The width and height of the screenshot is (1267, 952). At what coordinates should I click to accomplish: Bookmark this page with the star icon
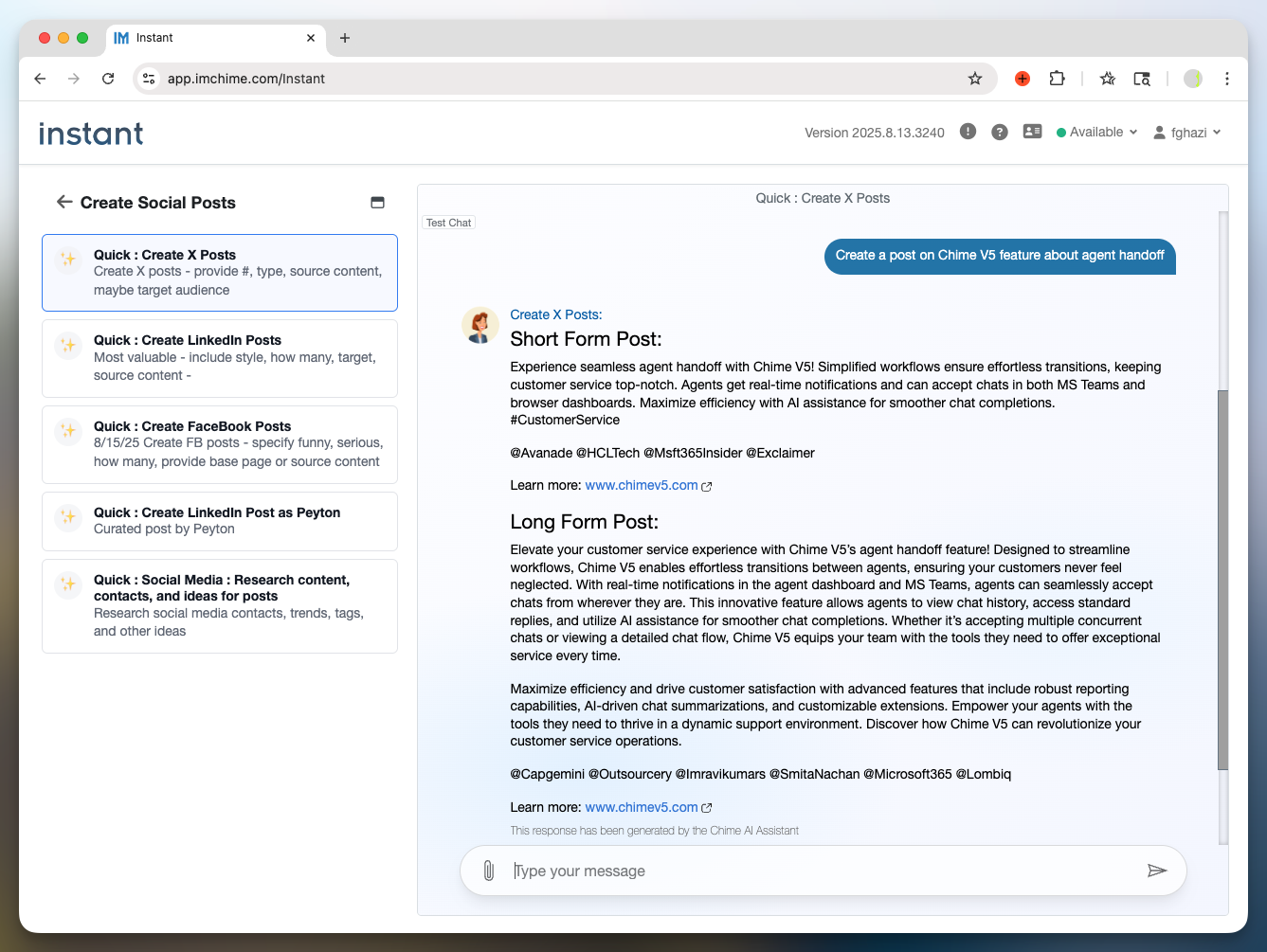pyautogui.click(x=975, y=79)
